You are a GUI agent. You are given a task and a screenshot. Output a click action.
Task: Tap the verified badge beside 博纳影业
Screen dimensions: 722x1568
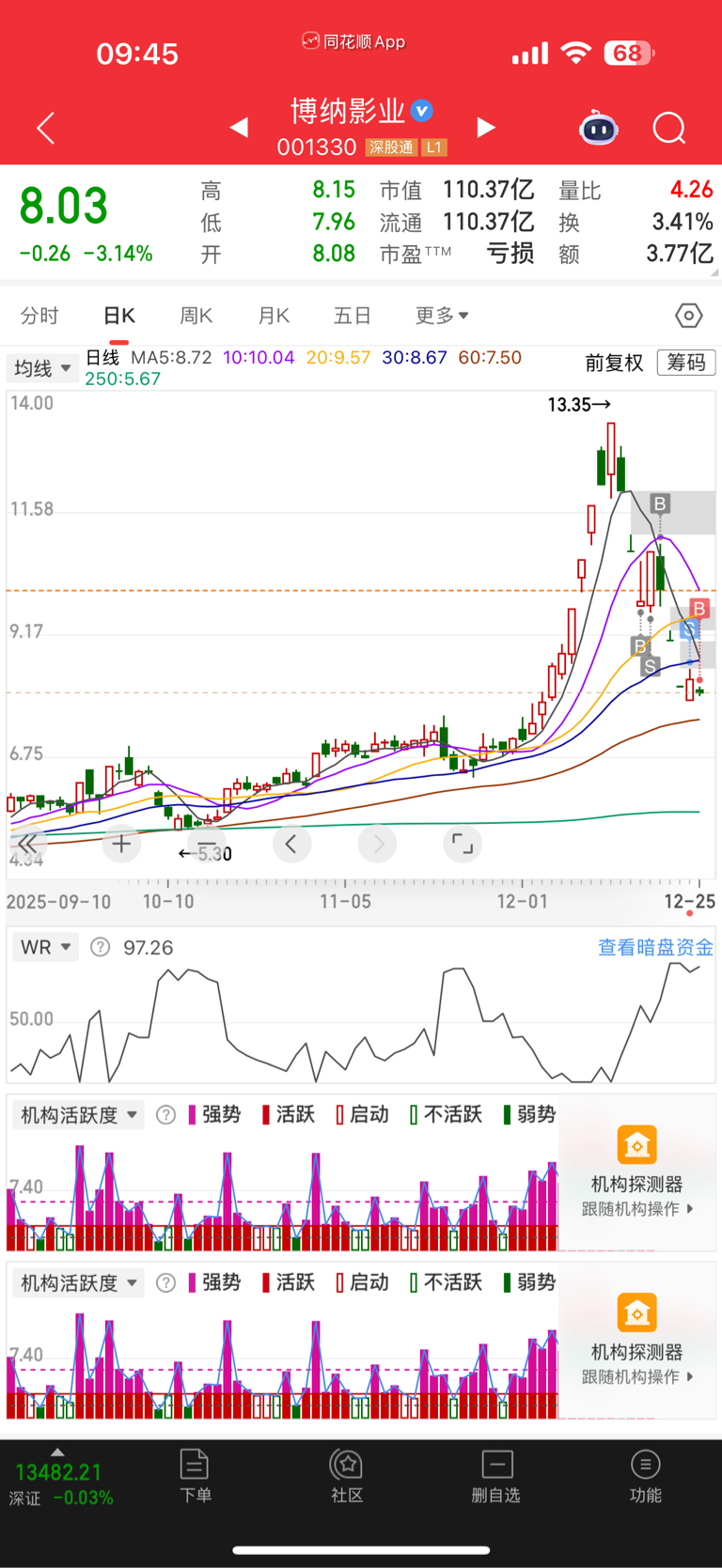[423, 111]
